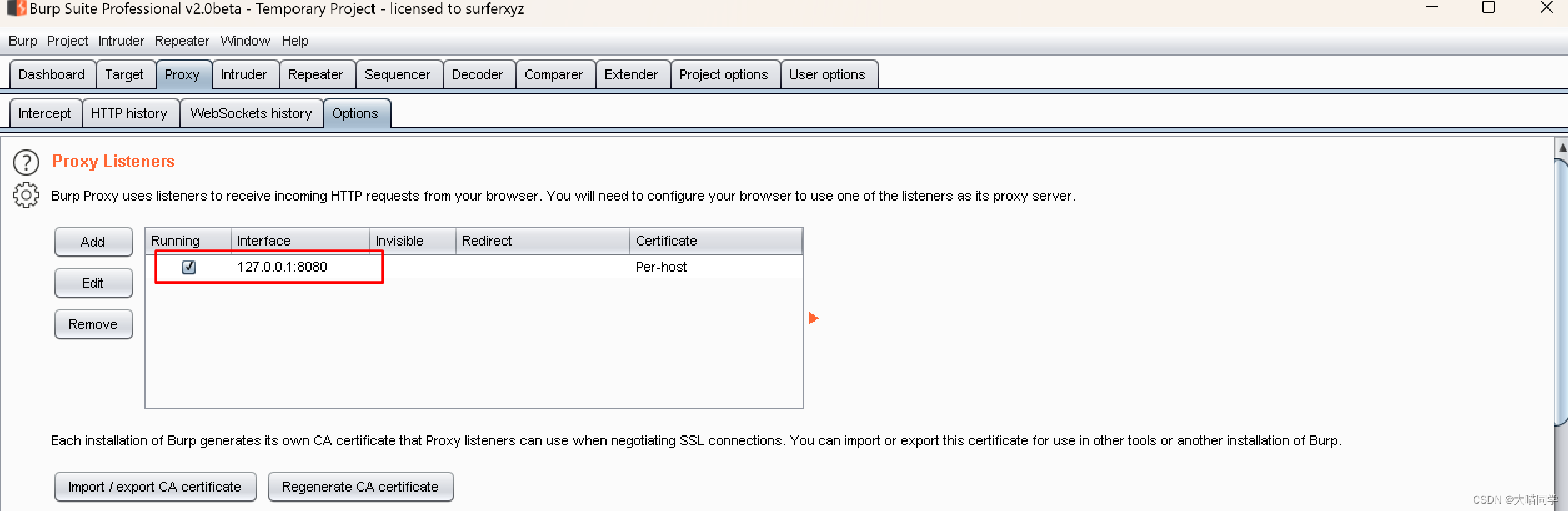Open the Help menu

pos(295,41)
